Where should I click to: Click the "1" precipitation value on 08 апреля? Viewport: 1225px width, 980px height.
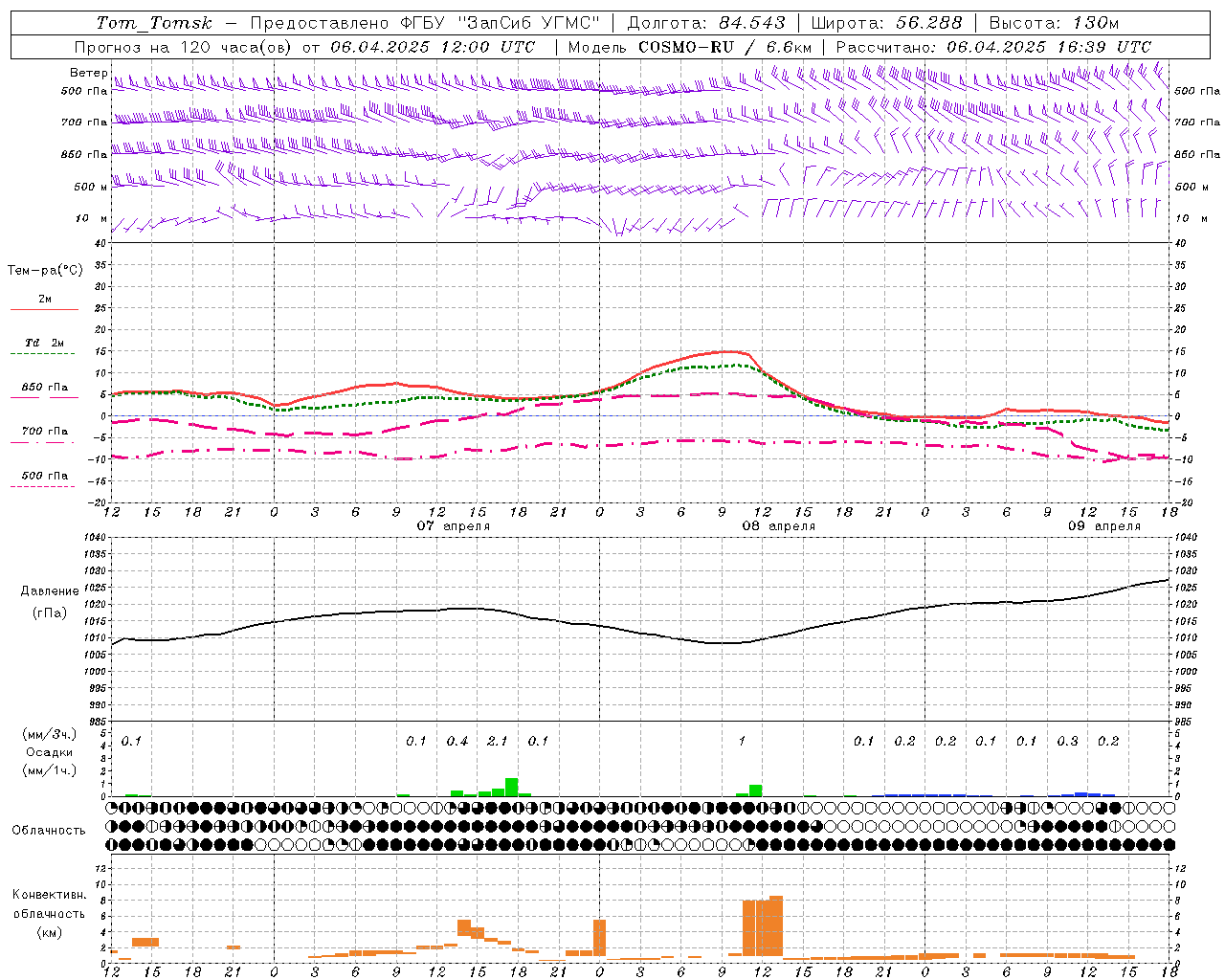[742, 741]
